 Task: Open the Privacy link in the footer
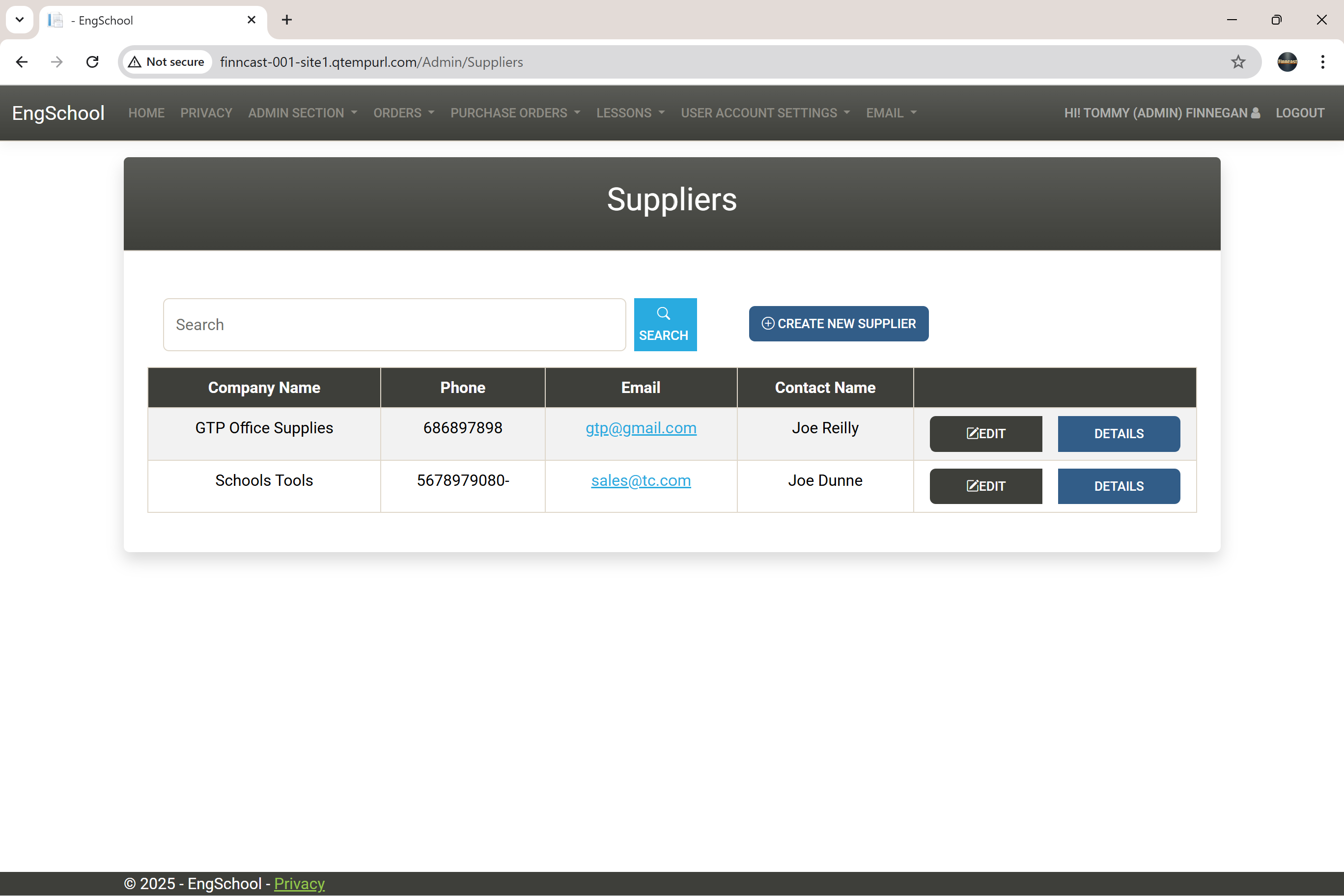(x=299, y=883)
